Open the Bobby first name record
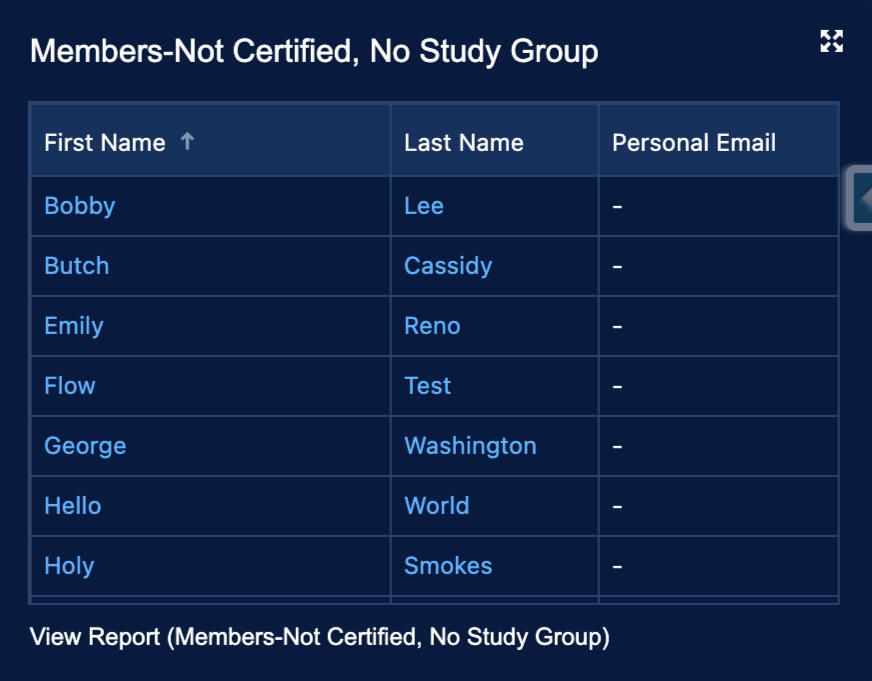Image resolution: width=872 pixels, height=681 pixels. pos(80,206)
